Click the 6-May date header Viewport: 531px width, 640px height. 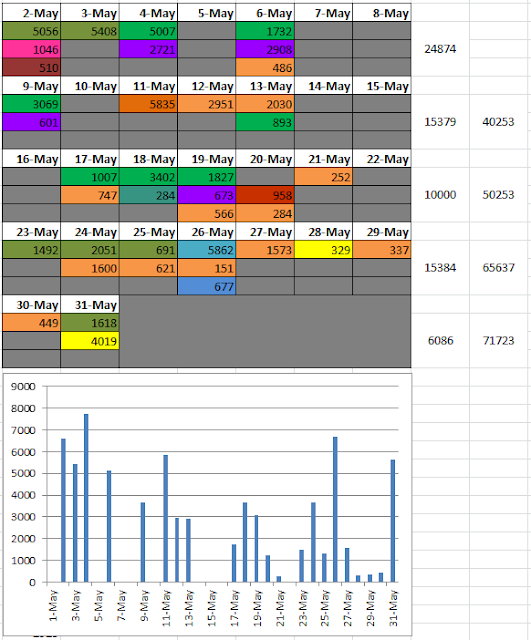[x=265, y=13]
